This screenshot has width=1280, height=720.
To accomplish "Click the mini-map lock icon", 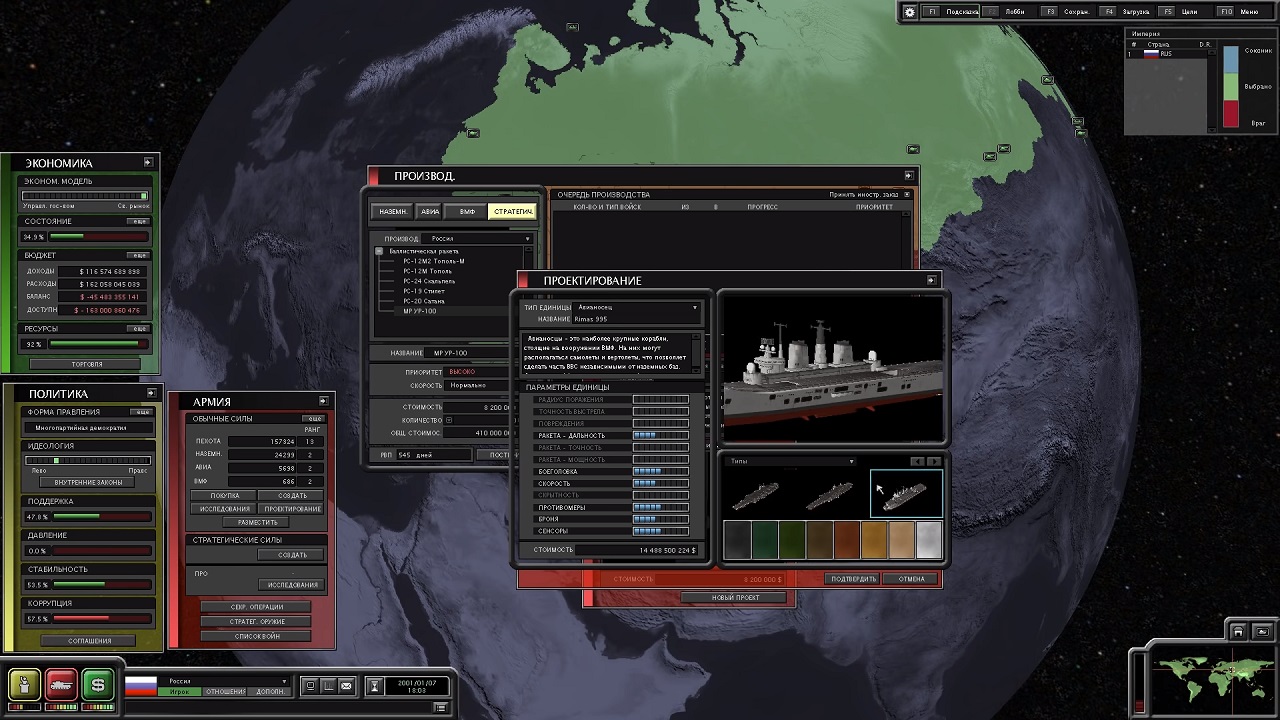I will pyautogui.click(x=1263, y=632).
